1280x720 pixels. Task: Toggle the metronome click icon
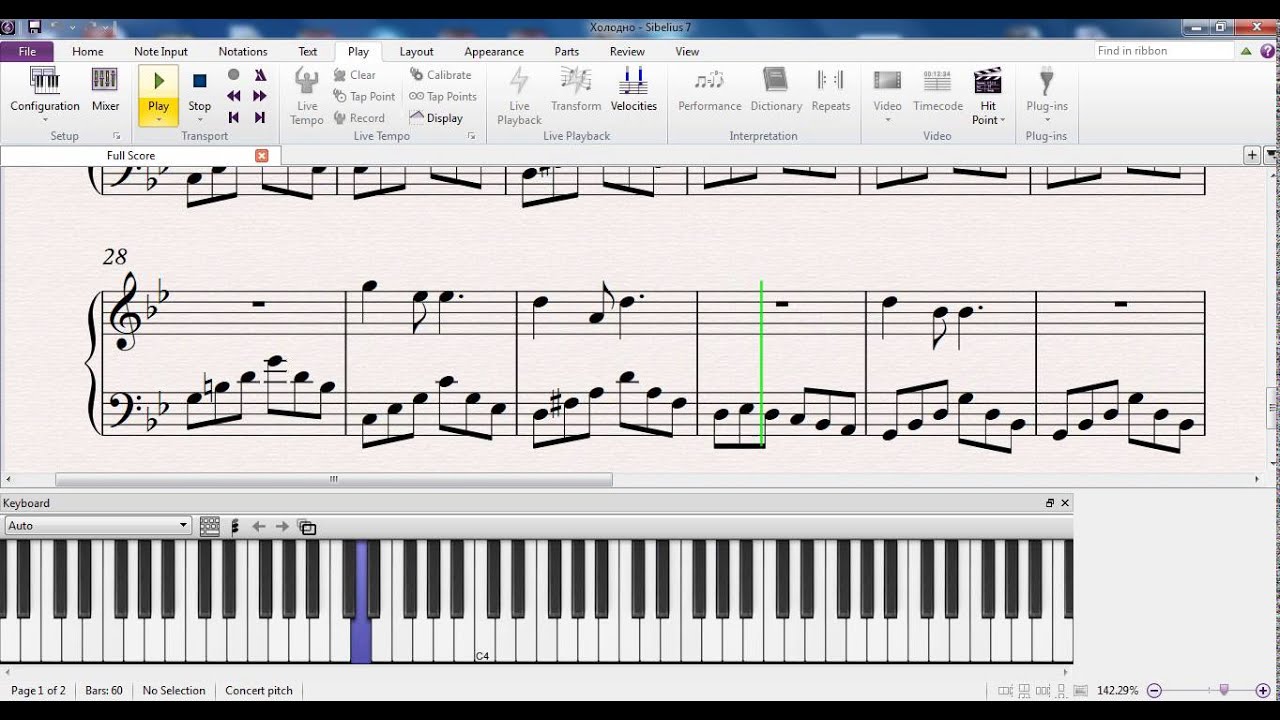(260, 75)
